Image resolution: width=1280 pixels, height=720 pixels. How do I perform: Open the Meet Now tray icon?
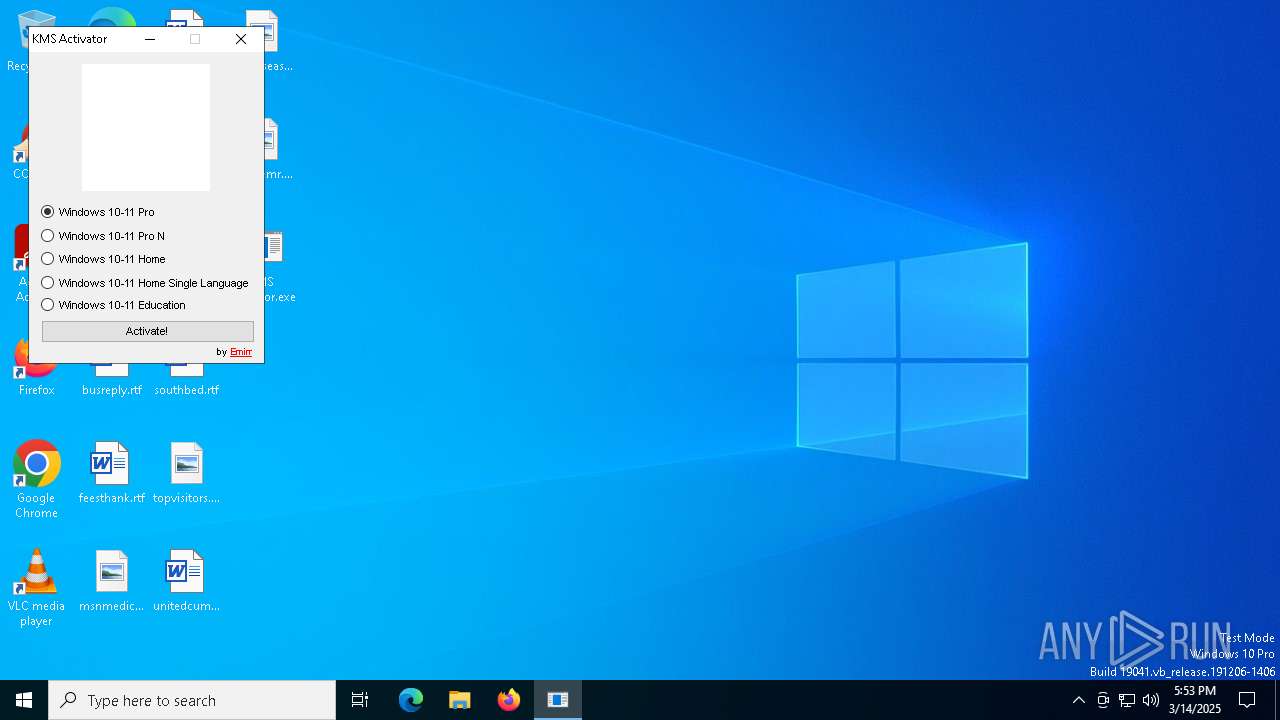tap(1103, 700)
